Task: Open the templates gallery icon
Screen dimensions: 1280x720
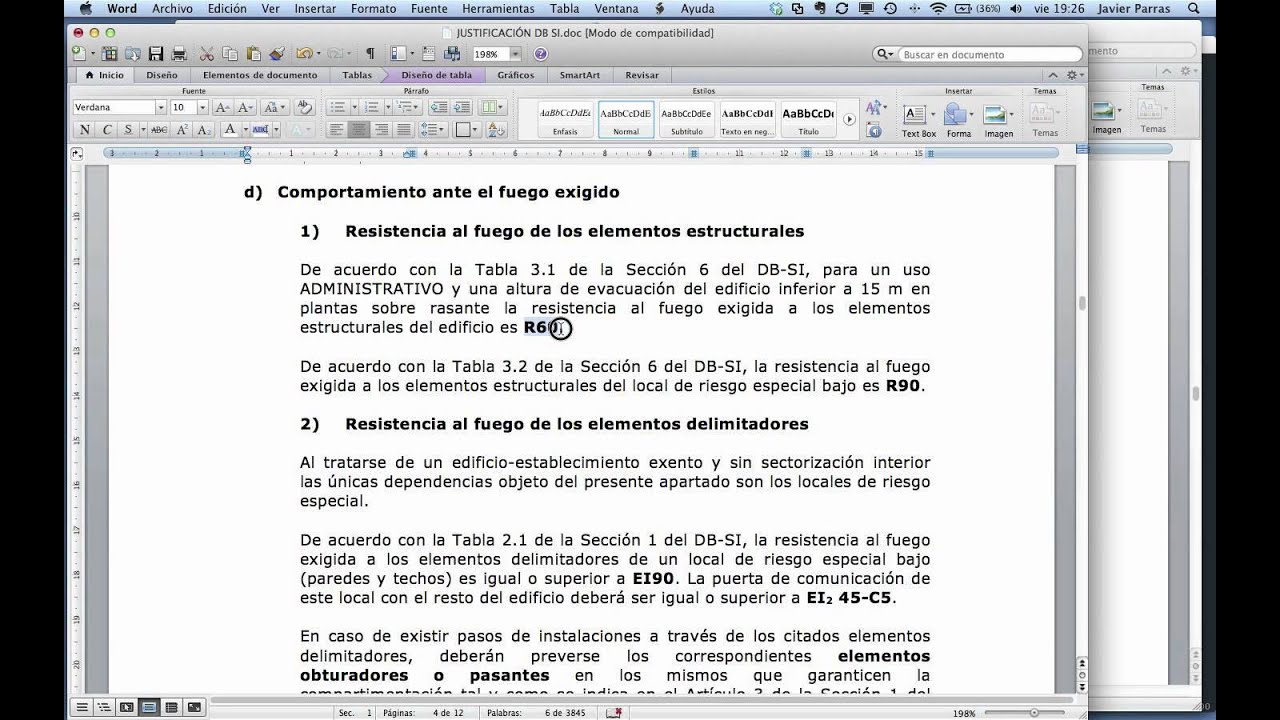Action: 109,54
